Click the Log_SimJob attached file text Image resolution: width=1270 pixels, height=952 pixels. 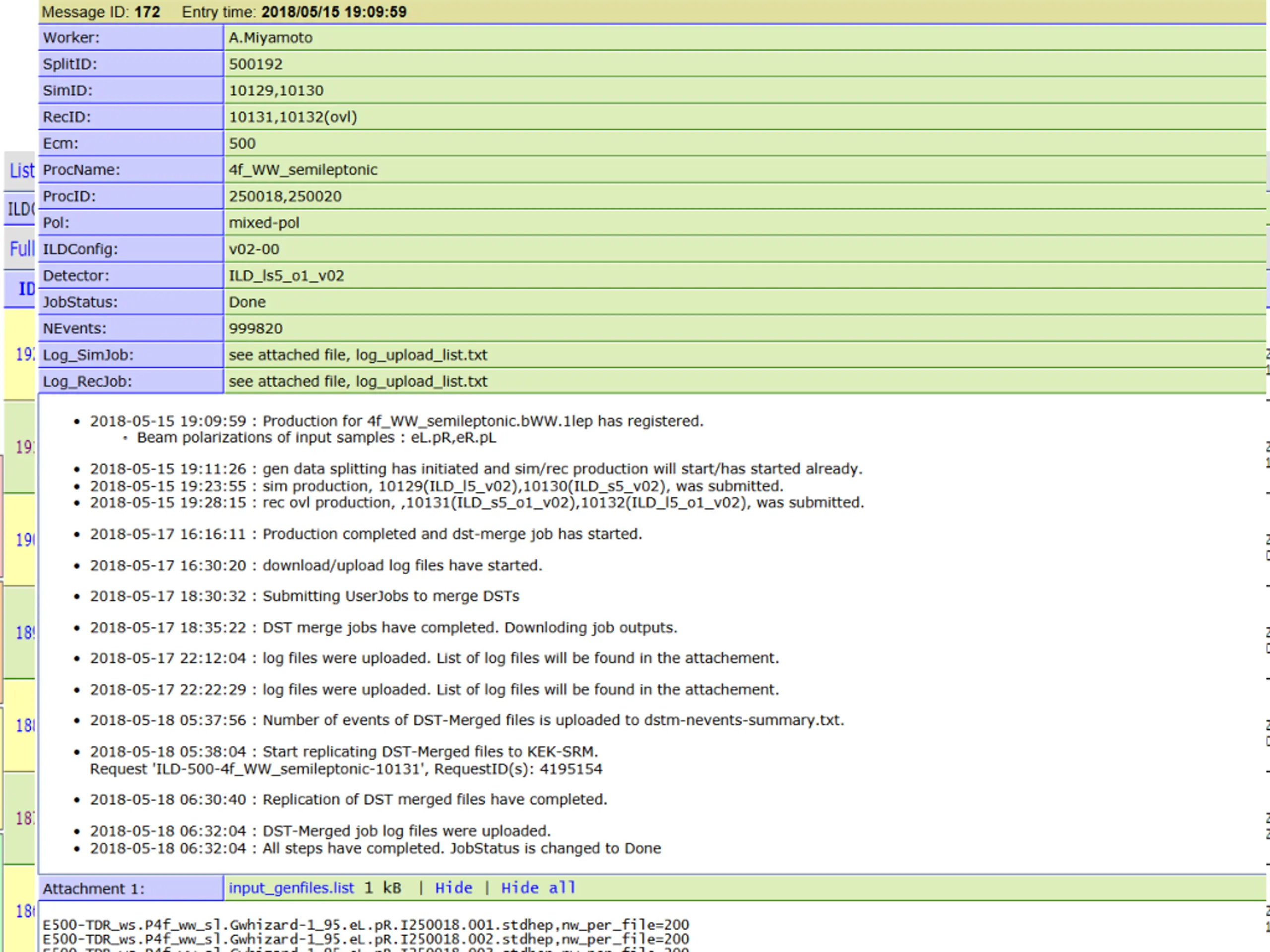(358, 355)
